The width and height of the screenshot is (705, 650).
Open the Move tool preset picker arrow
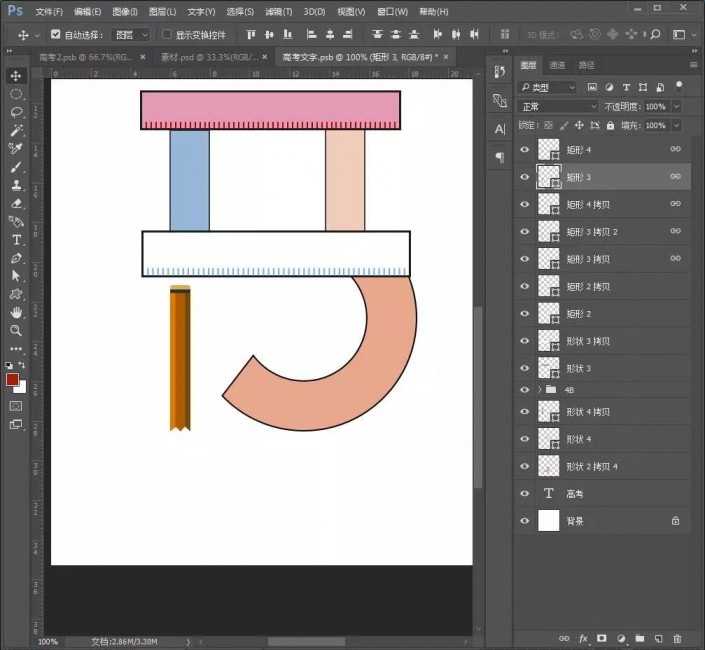point(37,35)
